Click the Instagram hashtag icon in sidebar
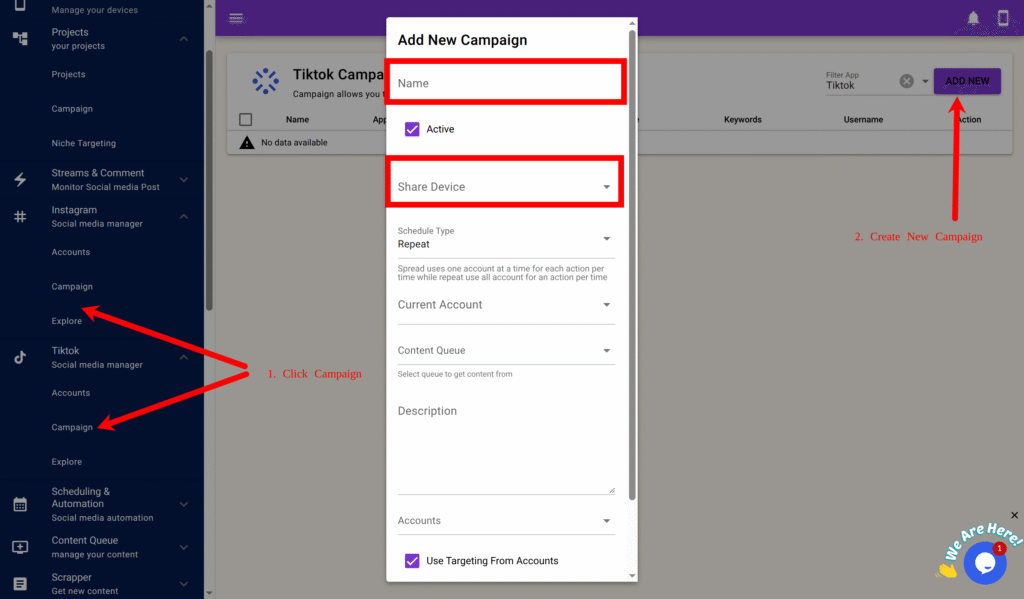 [20, 216]
